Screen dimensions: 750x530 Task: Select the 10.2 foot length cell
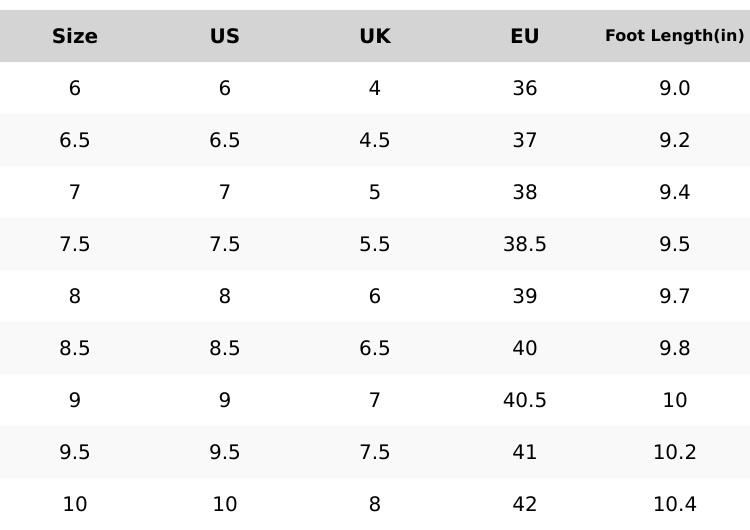[x=675, y=452]
